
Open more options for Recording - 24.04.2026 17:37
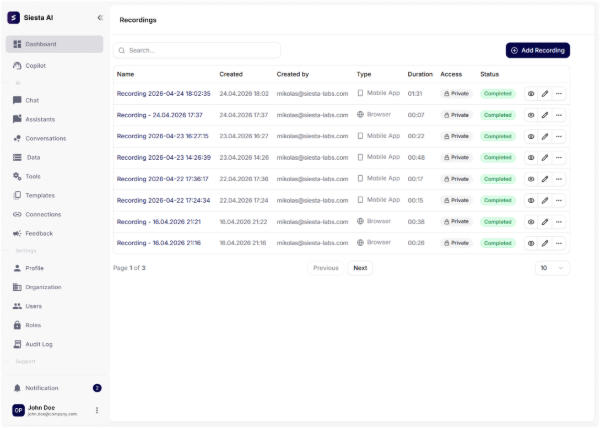coord(559,115)
